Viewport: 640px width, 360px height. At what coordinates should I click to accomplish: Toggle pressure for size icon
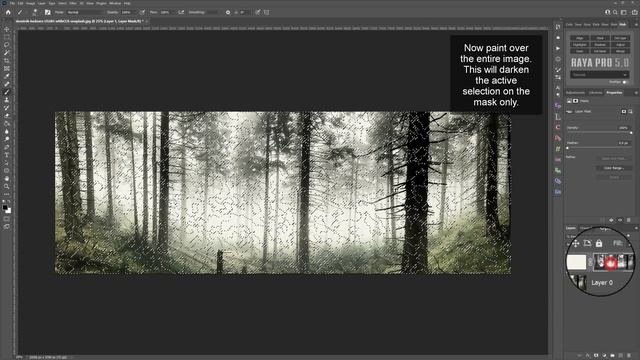(x=258, y=12)
